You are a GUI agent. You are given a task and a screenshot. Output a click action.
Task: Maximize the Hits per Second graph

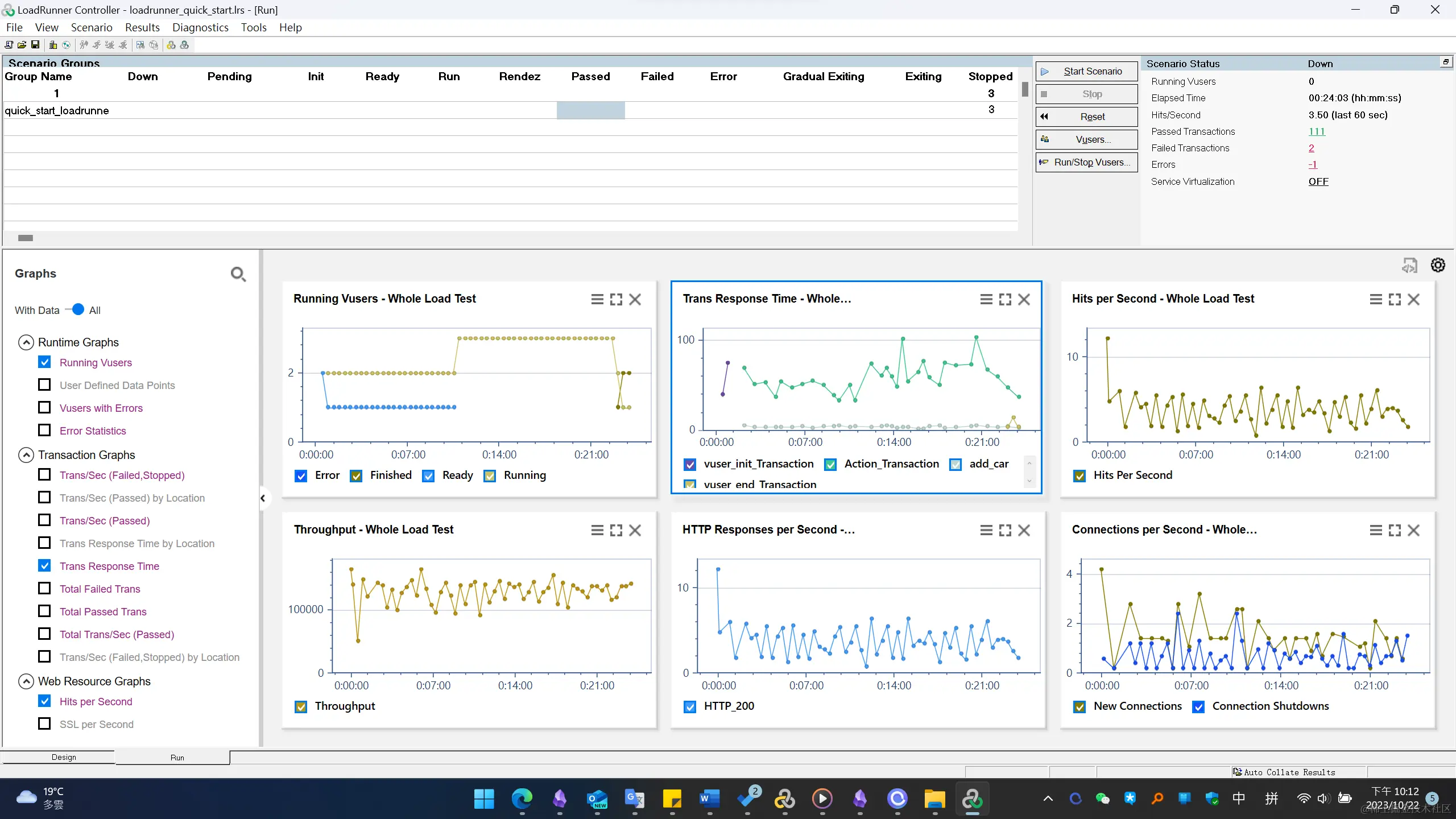(x=1395, y=299)
